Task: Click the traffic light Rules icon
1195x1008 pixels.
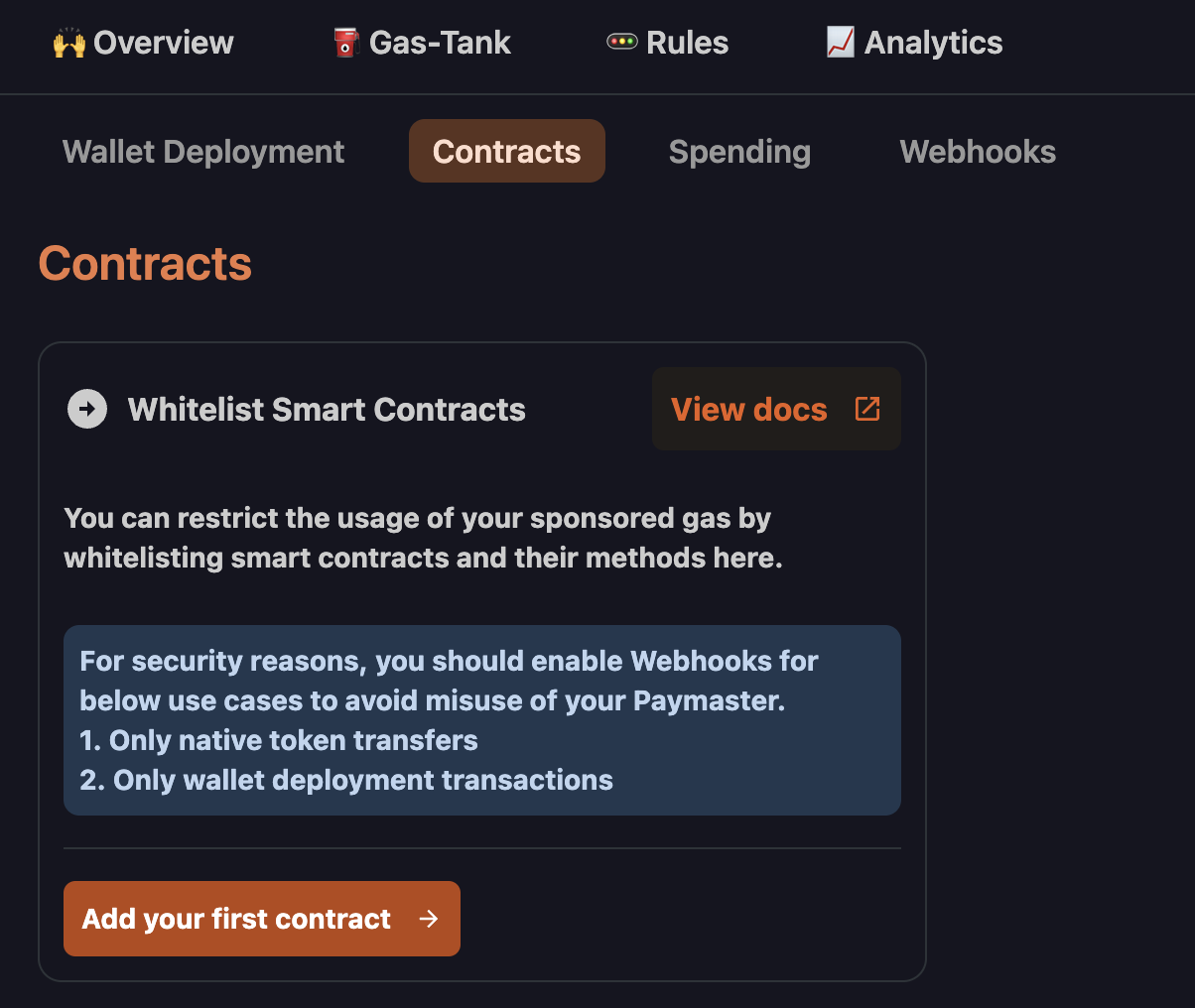Action: point(622,42)
